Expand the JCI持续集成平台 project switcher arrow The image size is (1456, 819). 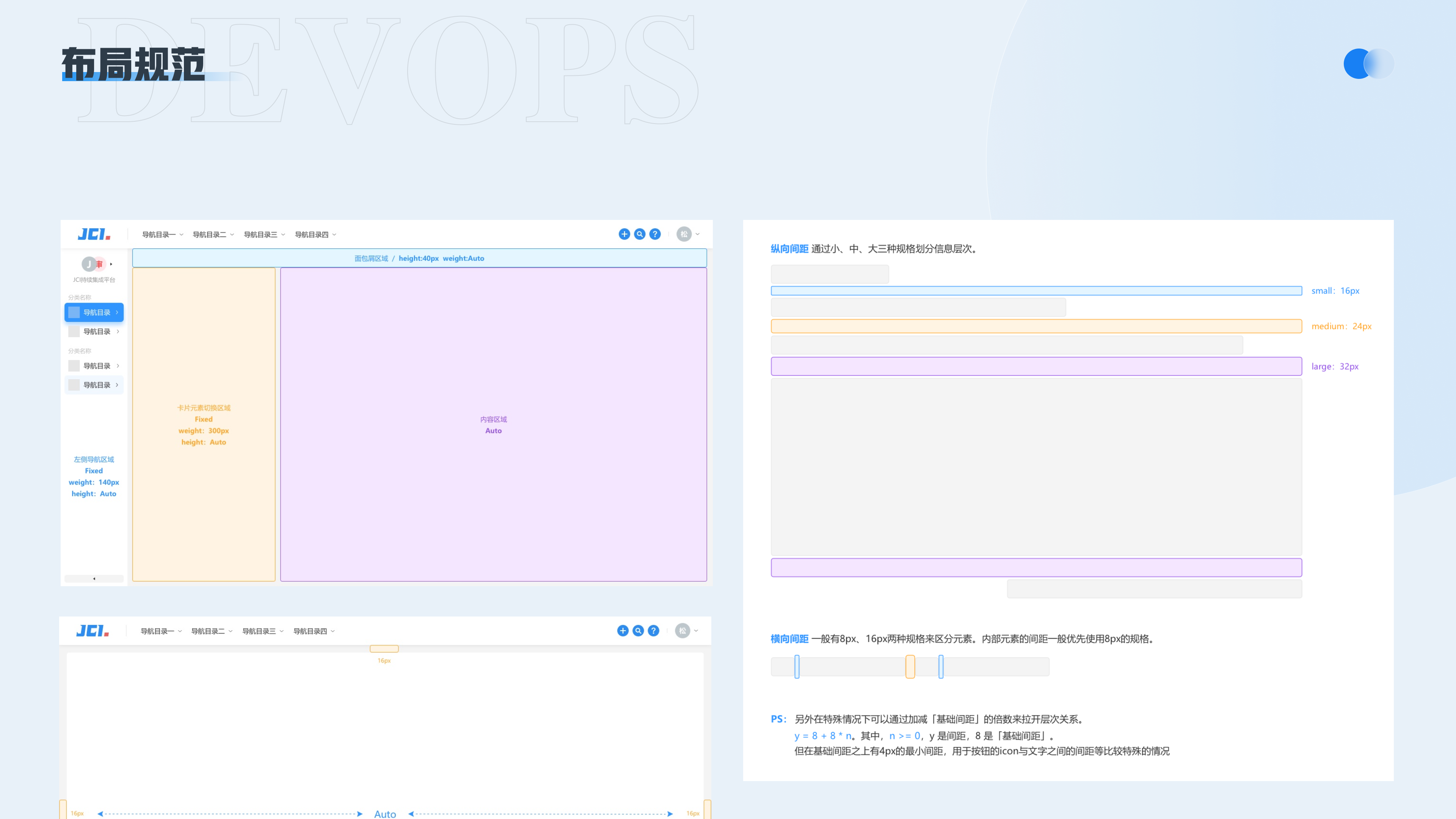point(111,264)
